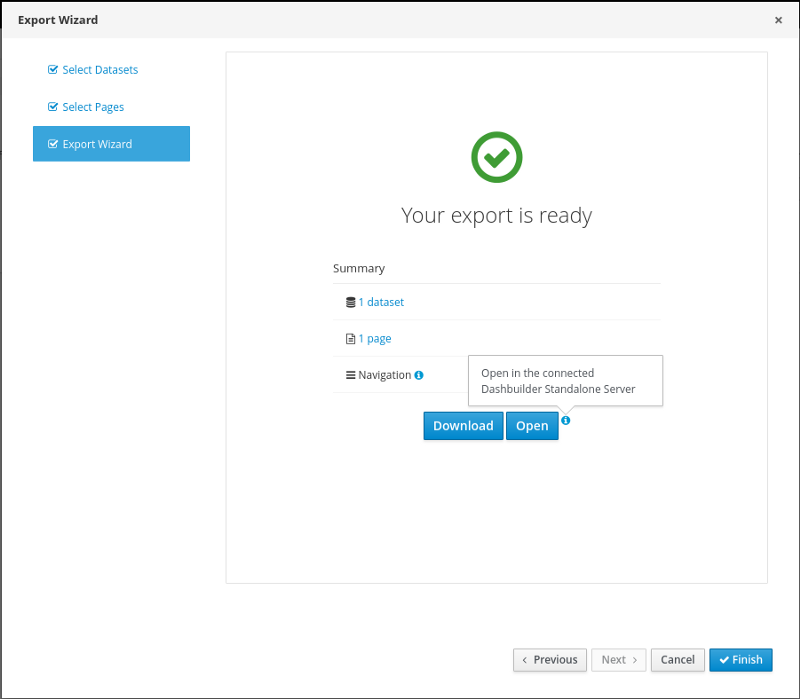Click the checkmark beside Select Datasets step
The image size is (800, 699).
53,70
